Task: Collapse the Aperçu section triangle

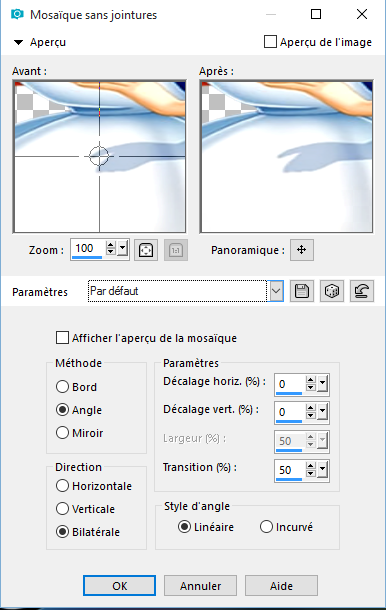Action: coord(18,42)
